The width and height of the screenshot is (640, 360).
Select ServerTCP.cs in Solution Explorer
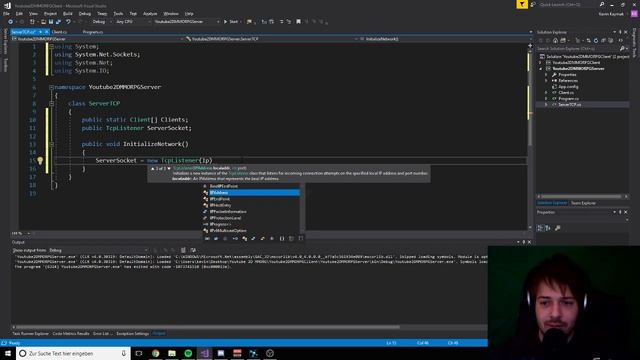point(569,104)
